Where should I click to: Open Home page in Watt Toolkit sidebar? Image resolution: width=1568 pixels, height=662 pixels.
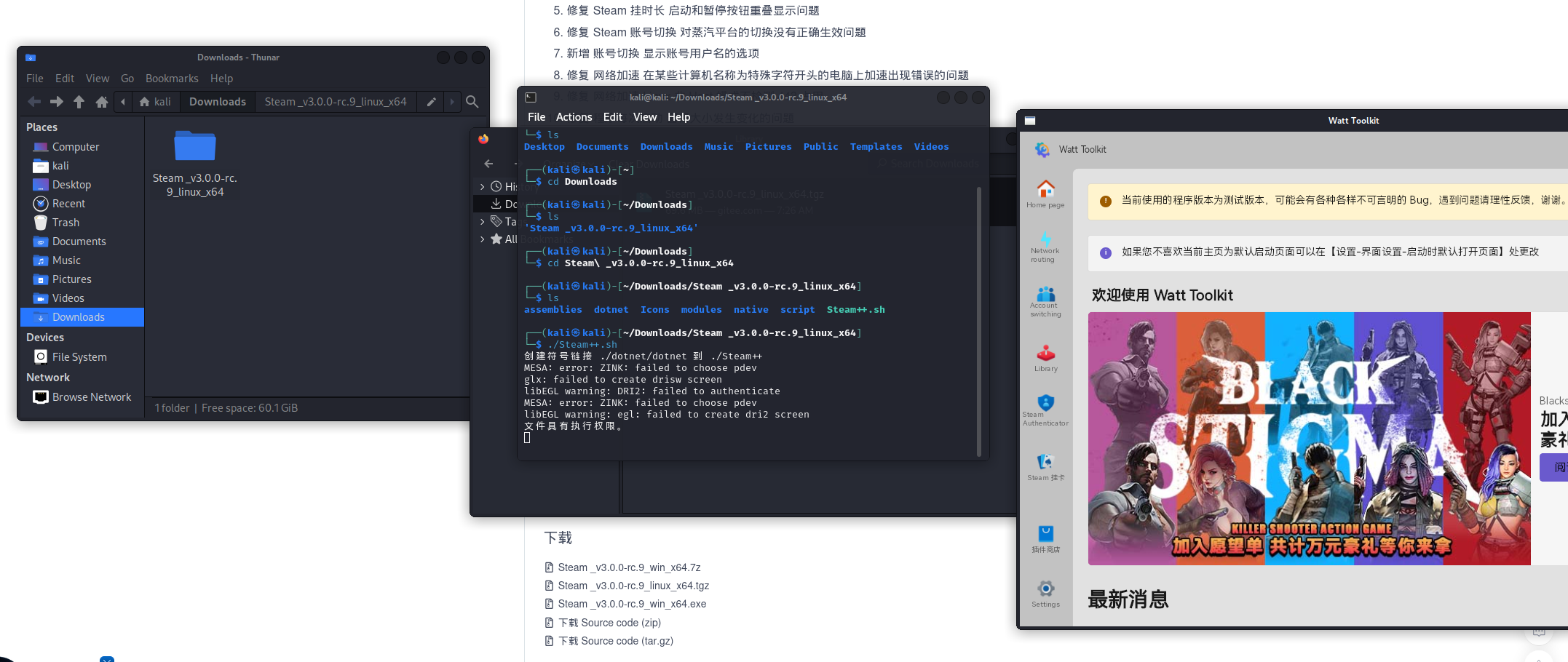[1045, 194]
